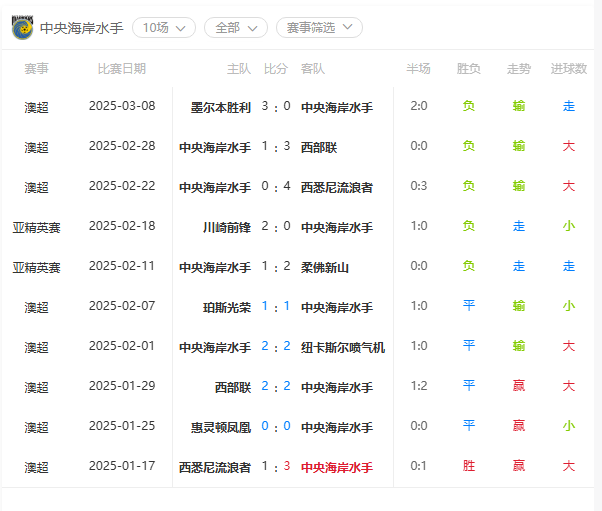Click the 客队 column header
The height and width of the screenshot is (511, 602).
pyautogui.click(x=313, y=69)
